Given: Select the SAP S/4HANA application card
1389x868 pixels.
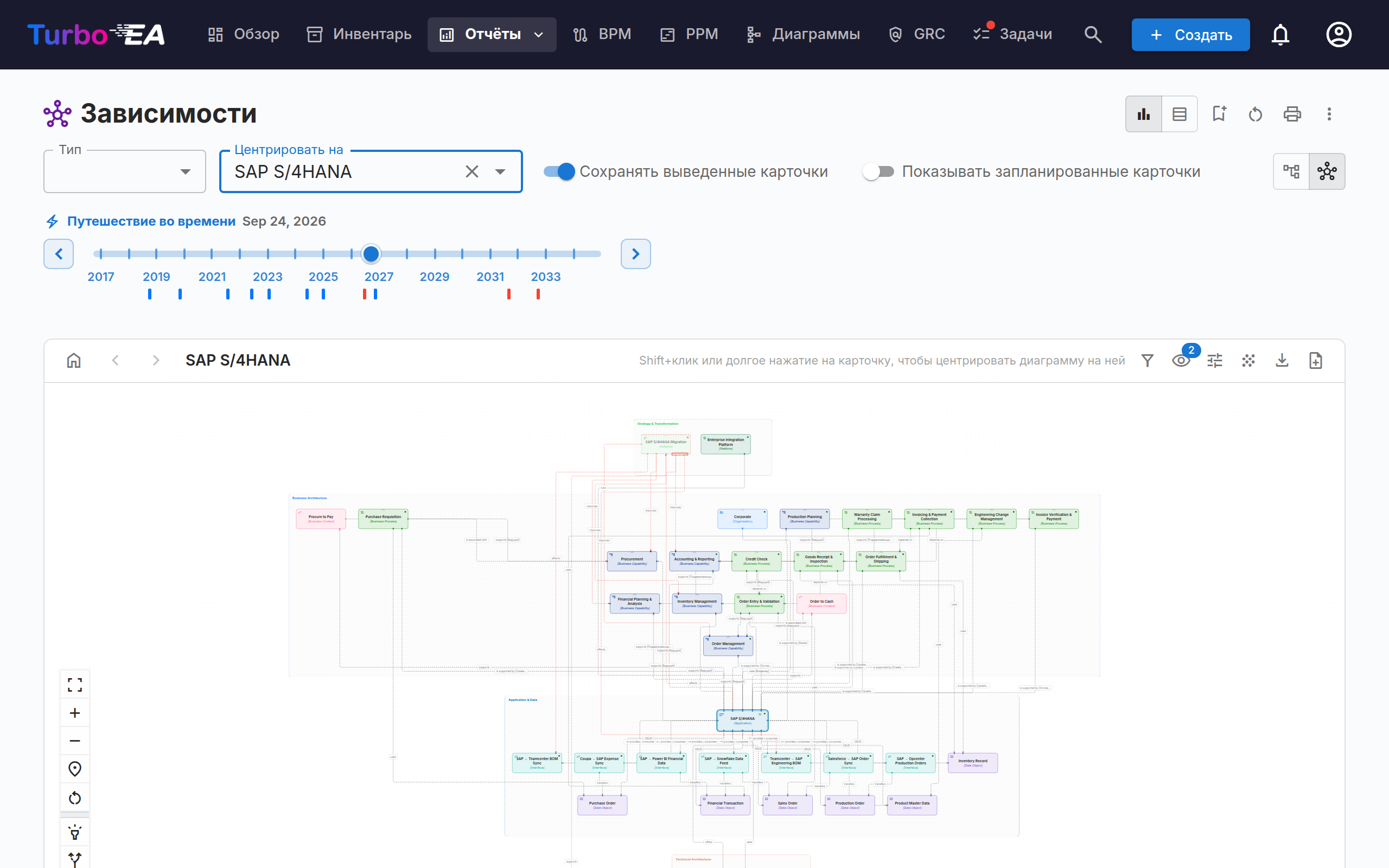Looking at the screenshot, I should coord(742,720).
